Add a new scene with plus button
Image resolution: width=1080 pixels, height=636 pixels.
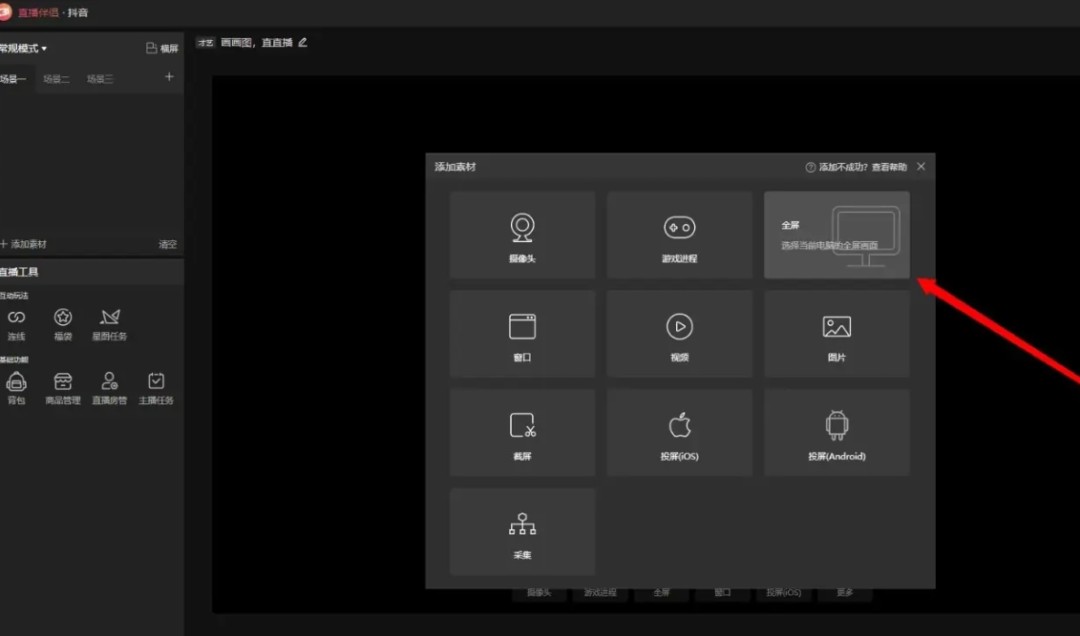click(x=169, y=77)
